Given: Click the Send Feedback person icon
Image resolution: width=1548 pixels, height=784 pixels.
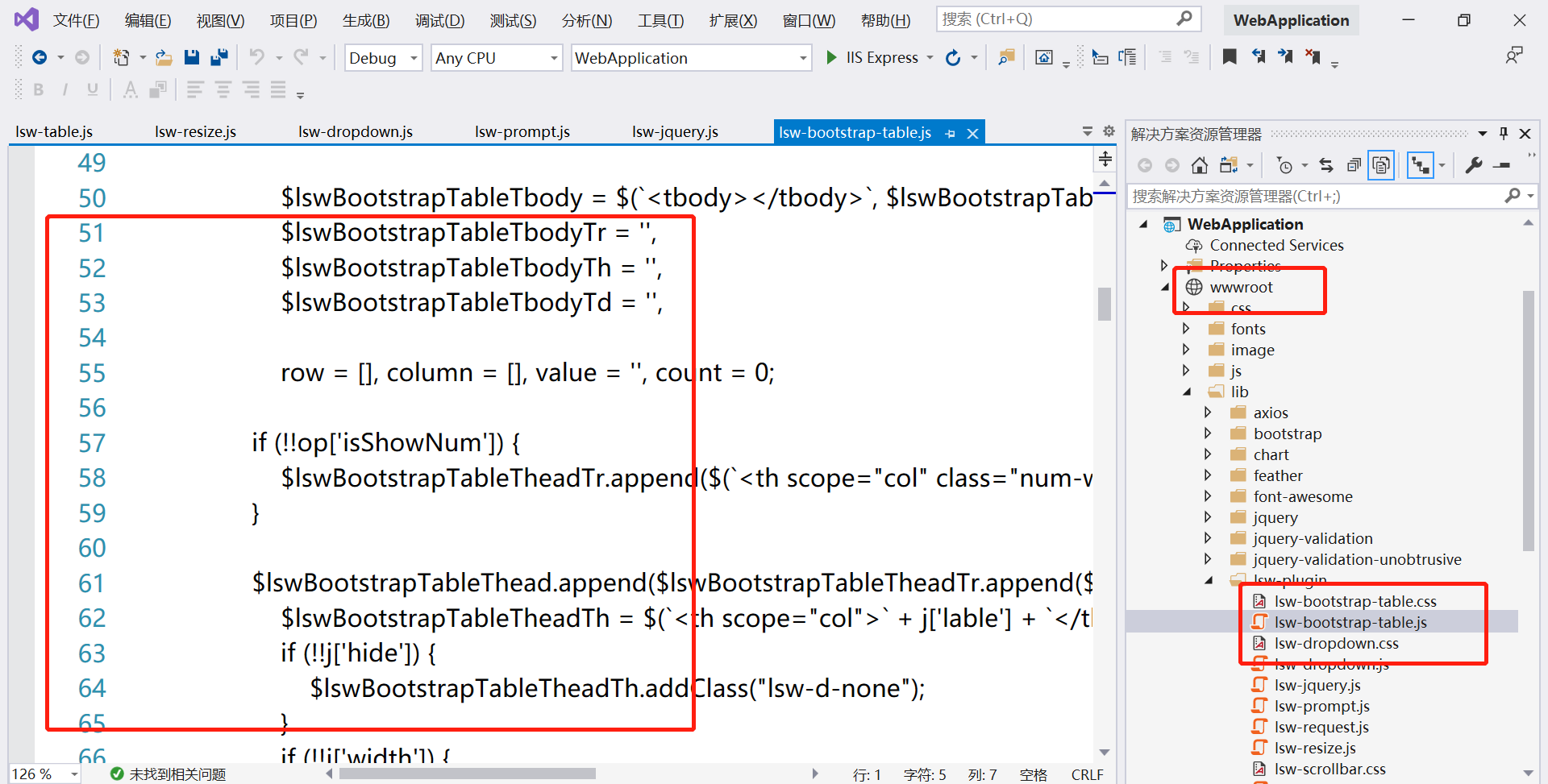Looking at the screenshot, I should [x=1514, y=56].
